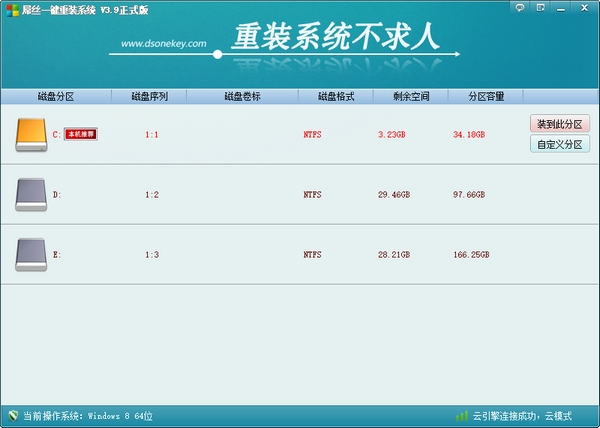
Task: Click the title bar menu icon beside minimize
Action: [540, 8]
